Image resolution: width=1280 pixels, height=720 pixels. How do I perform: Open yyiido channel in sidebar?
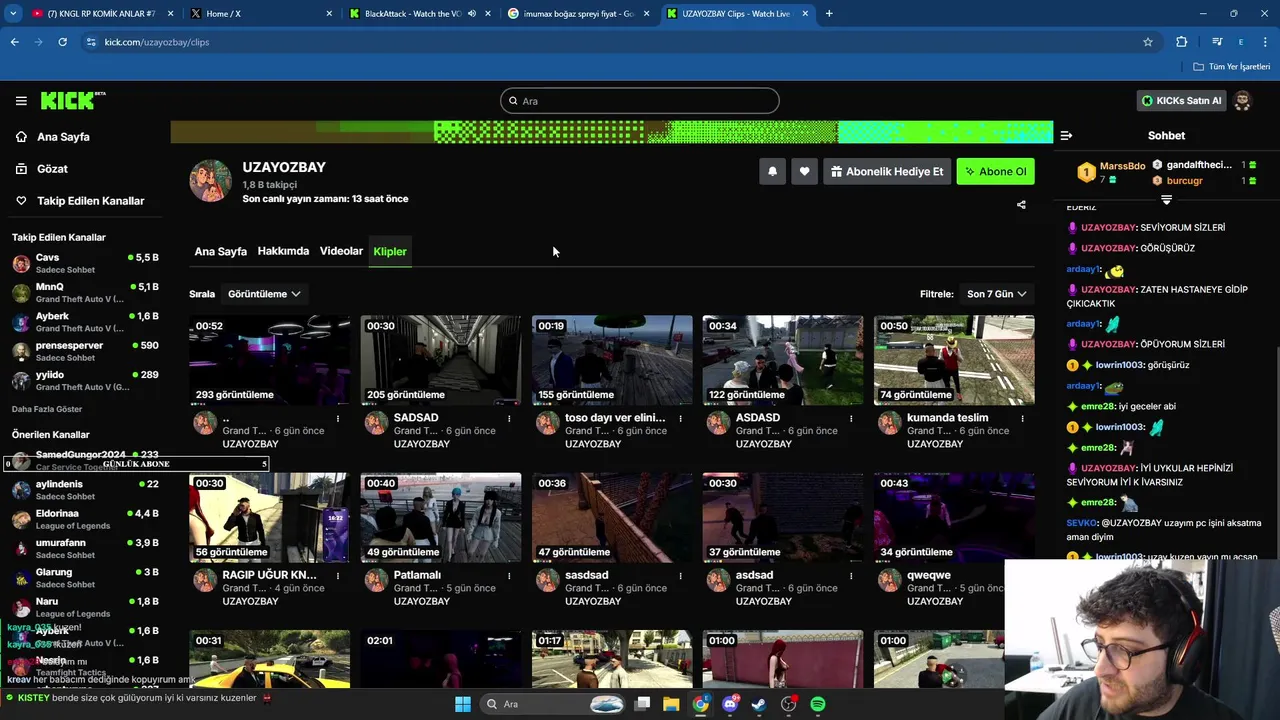coord(85,381)
